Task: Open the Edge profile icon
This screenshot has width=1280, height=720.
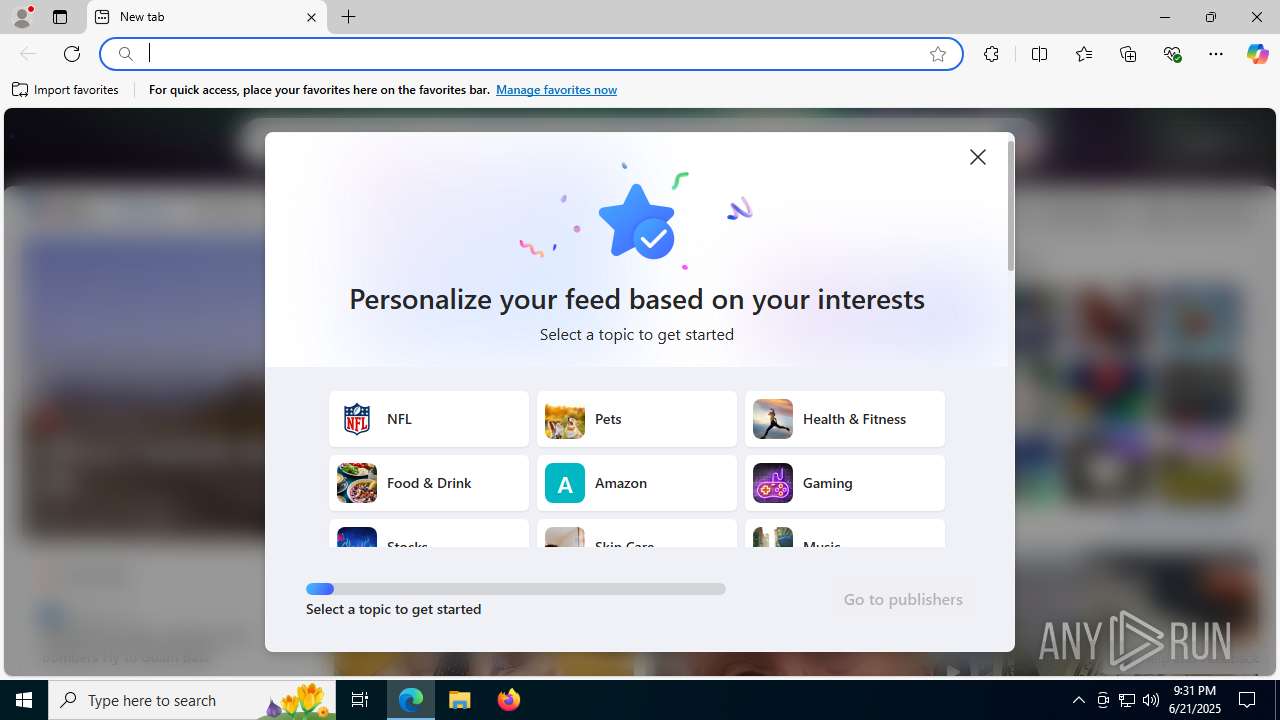Action: (x=22, y=17)
